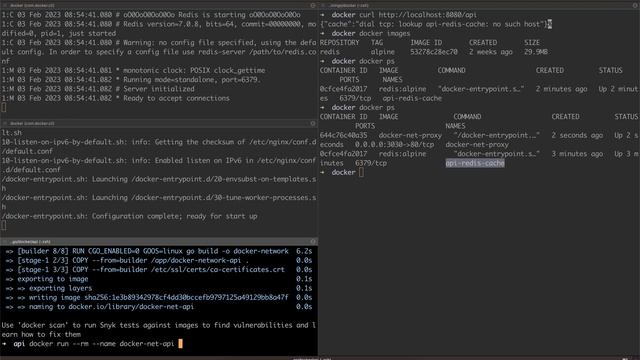Viewport: 640px width, 360px height.
Task: Click 'Getting the checksum' nginx info line
Action: pyautogui.click(x=159, y=147)
